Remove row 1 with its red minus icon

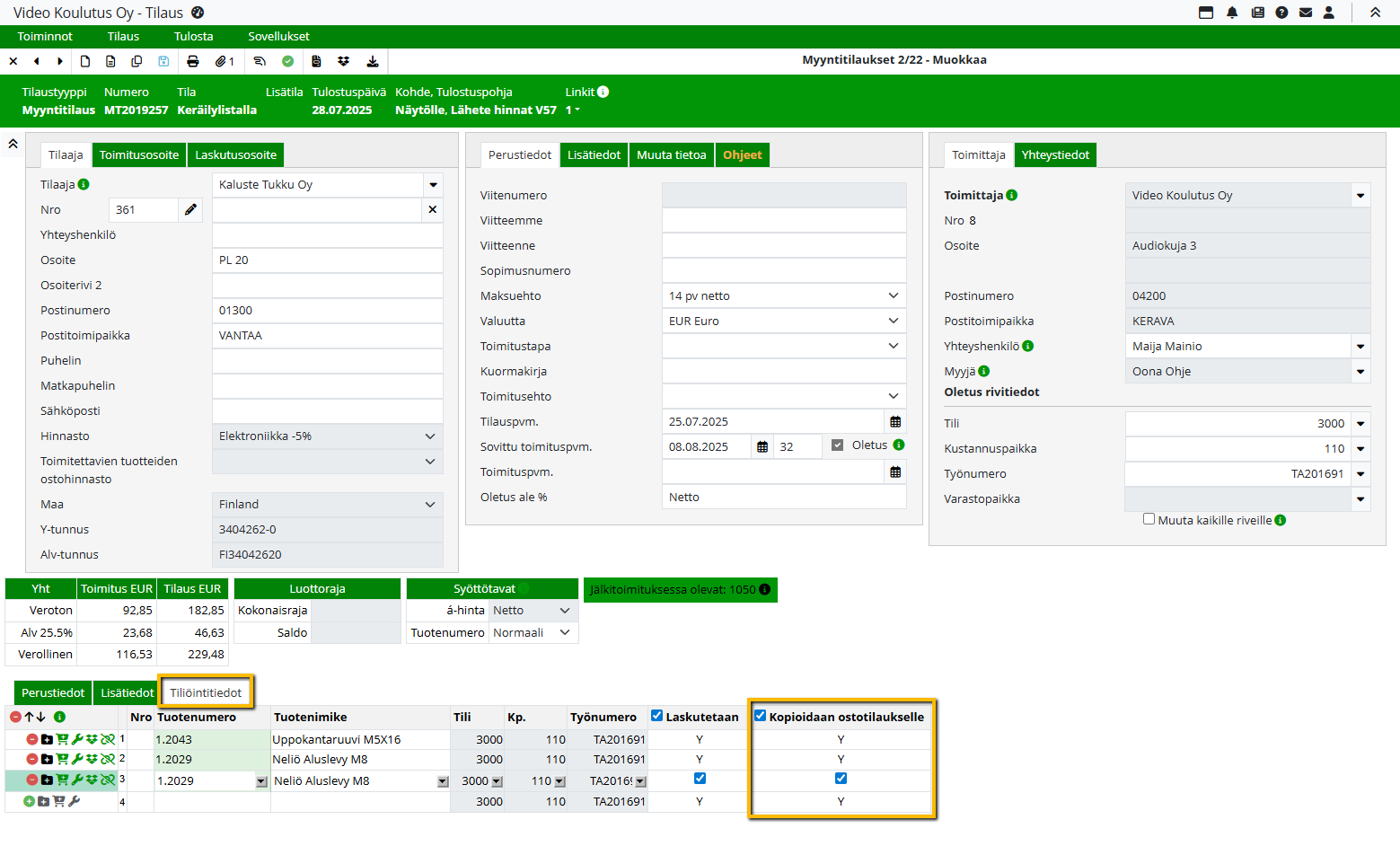point(32,739)
